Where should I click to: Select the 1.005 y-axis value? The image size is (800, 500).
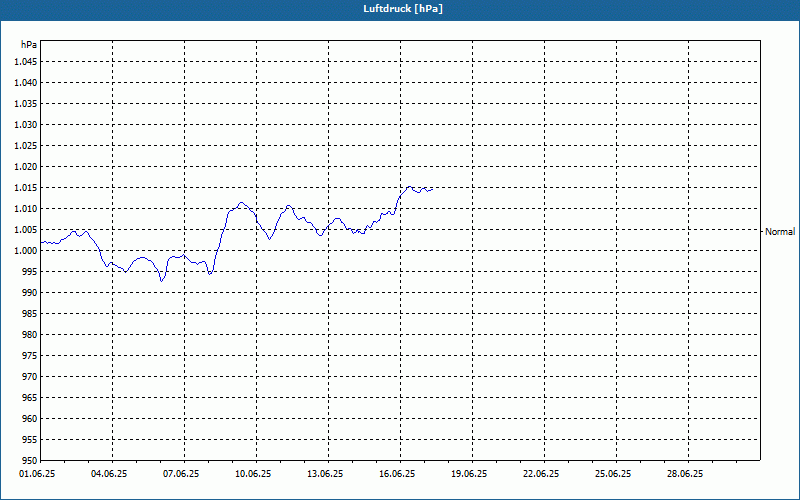click(26, 230)
